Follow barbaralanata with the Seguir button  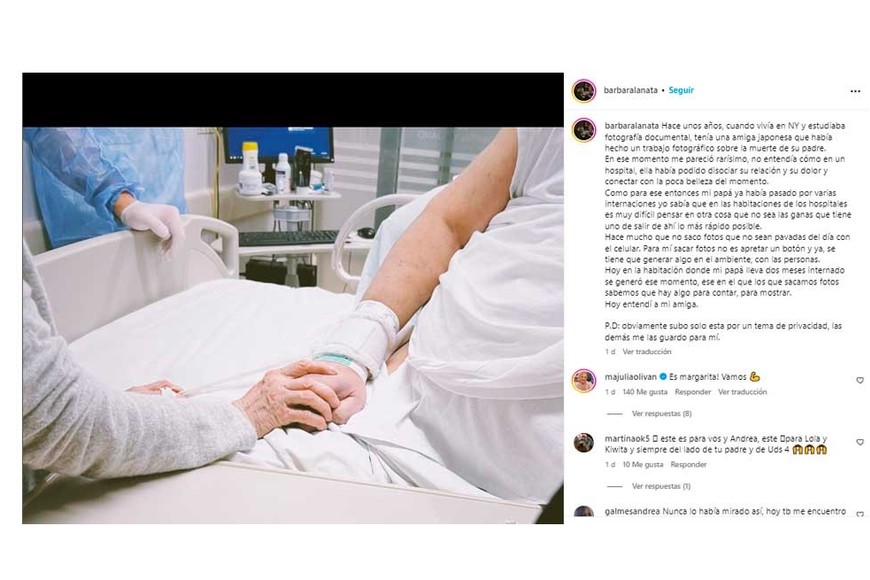pyautogui.click(x=681, y=90)
